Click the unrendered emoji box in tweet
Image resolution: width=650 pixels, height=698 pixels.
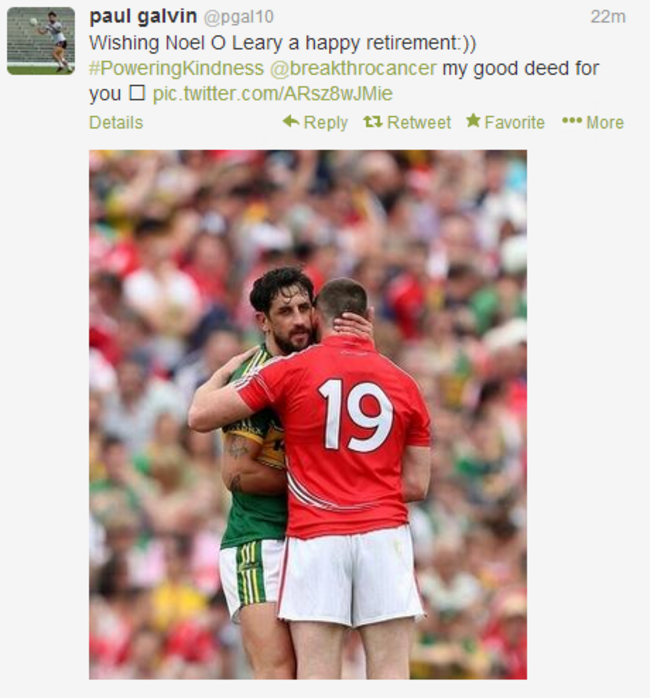137,94
